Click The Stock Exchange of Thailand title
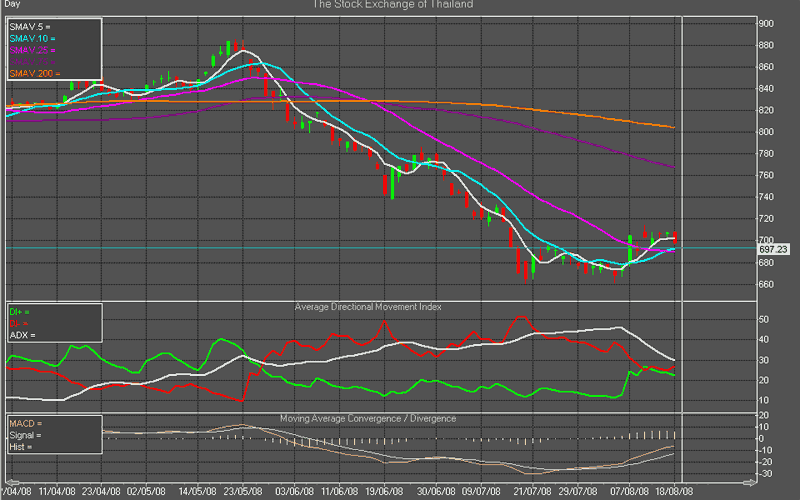 [393, 5]
